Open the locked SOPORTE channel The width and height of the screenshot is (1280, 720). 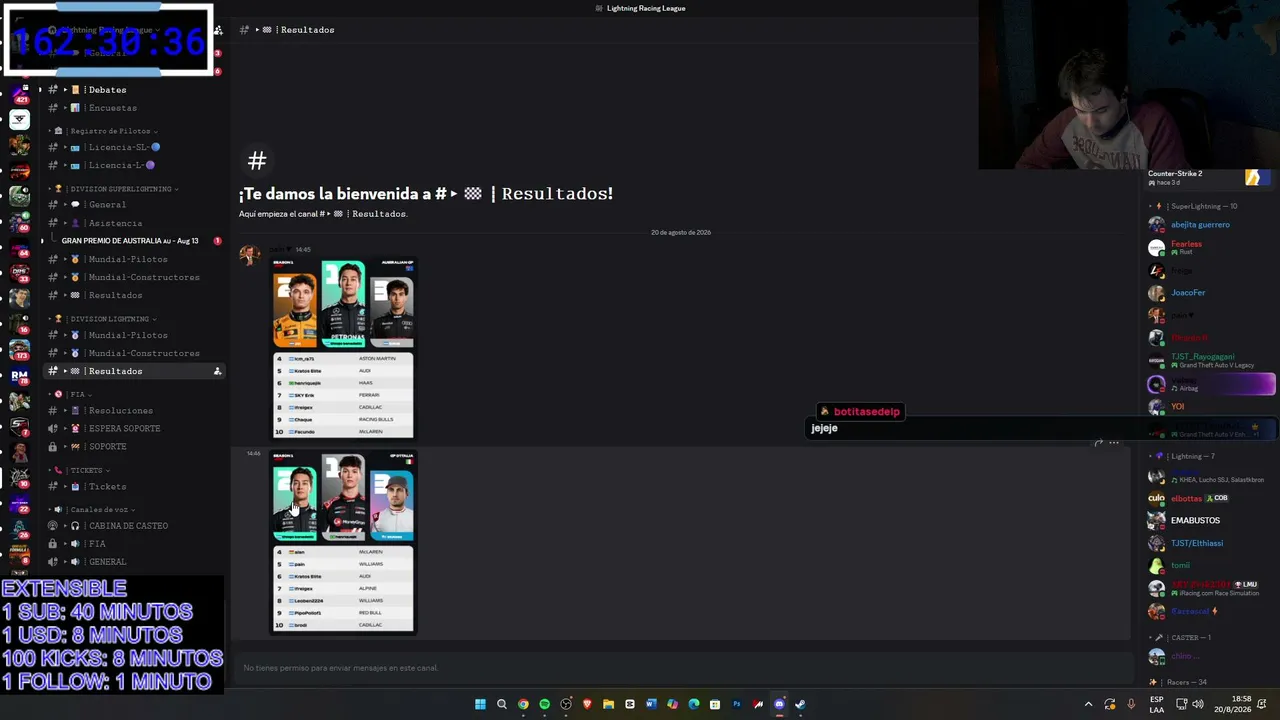click(x=133, y=447)
